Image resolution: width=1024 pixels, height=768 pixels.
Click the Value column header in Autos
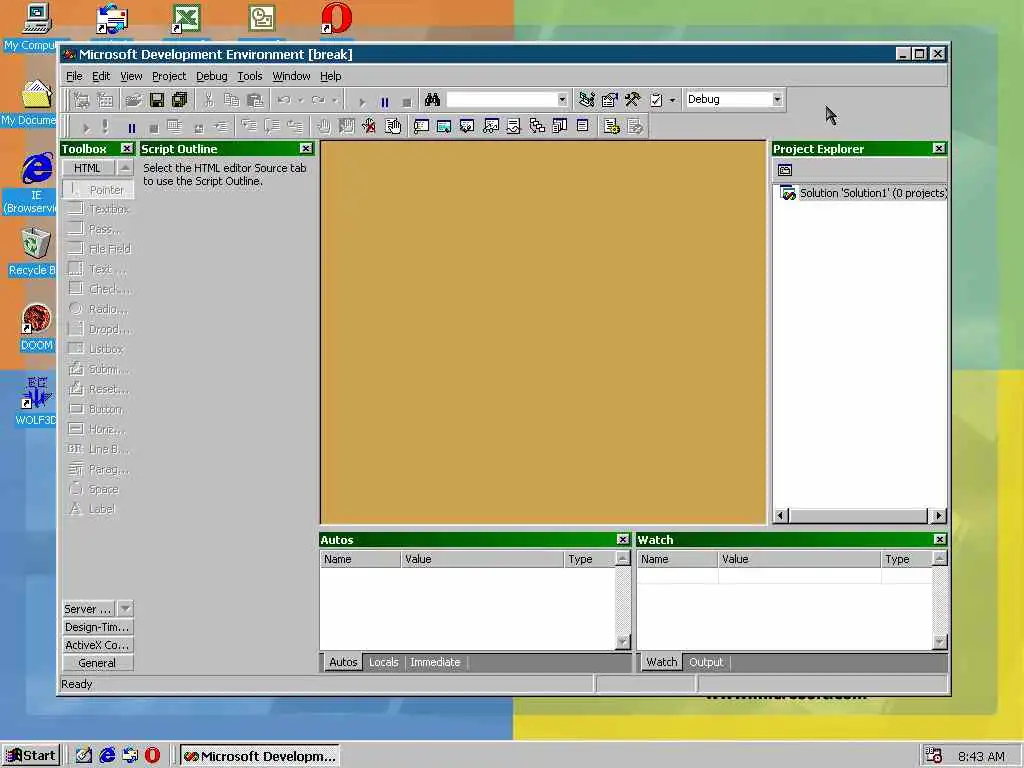pos(482,559)
